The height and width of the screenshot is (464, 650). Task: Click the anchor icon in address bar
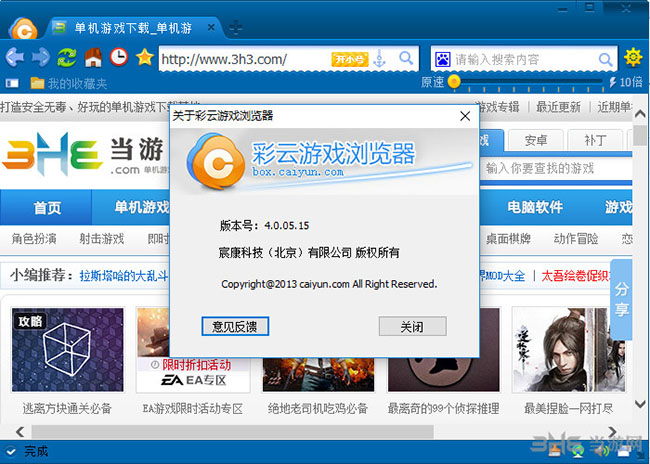point(379,58)
